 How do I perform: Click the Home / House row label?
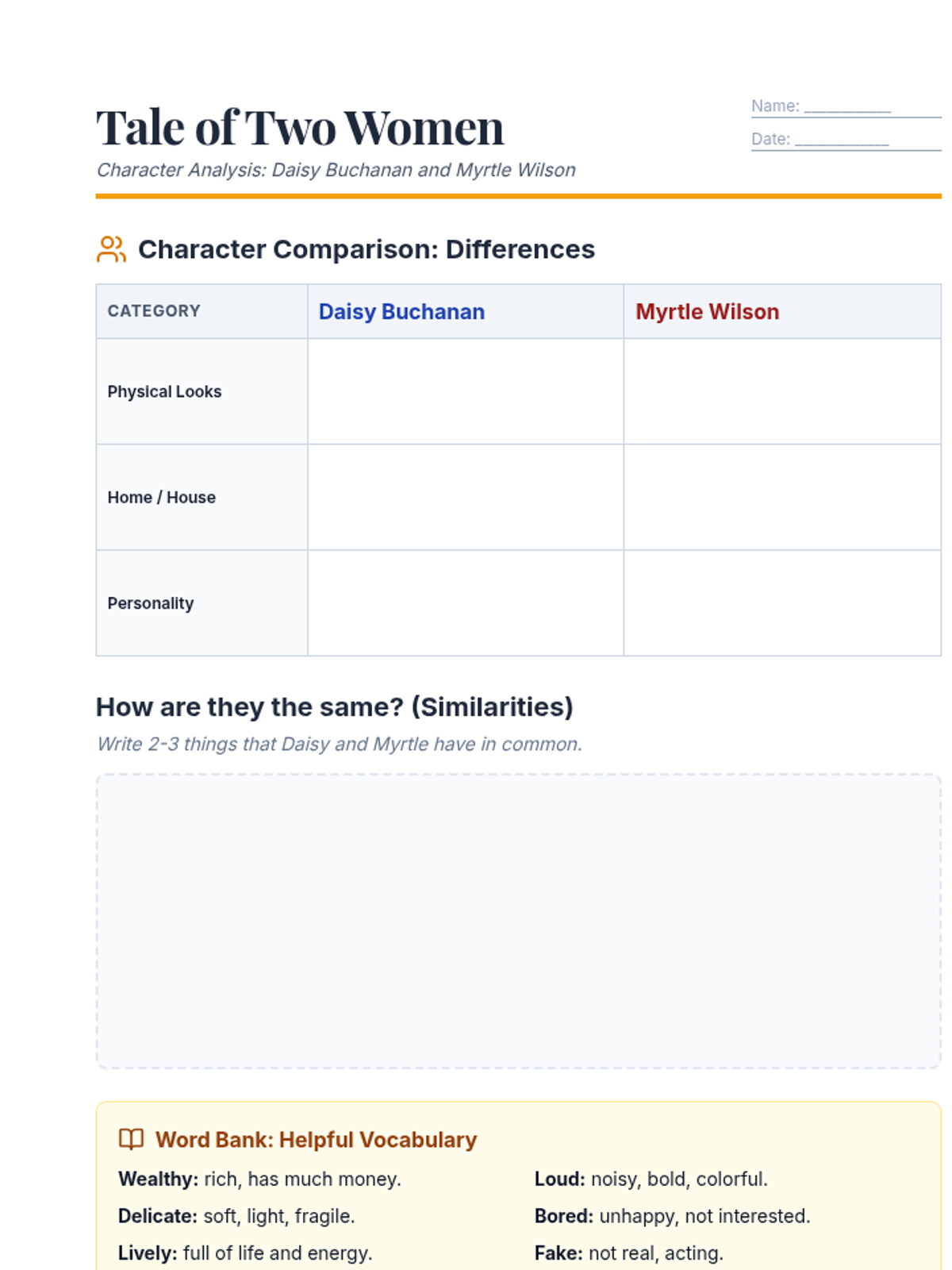click(x=162, y=498)
